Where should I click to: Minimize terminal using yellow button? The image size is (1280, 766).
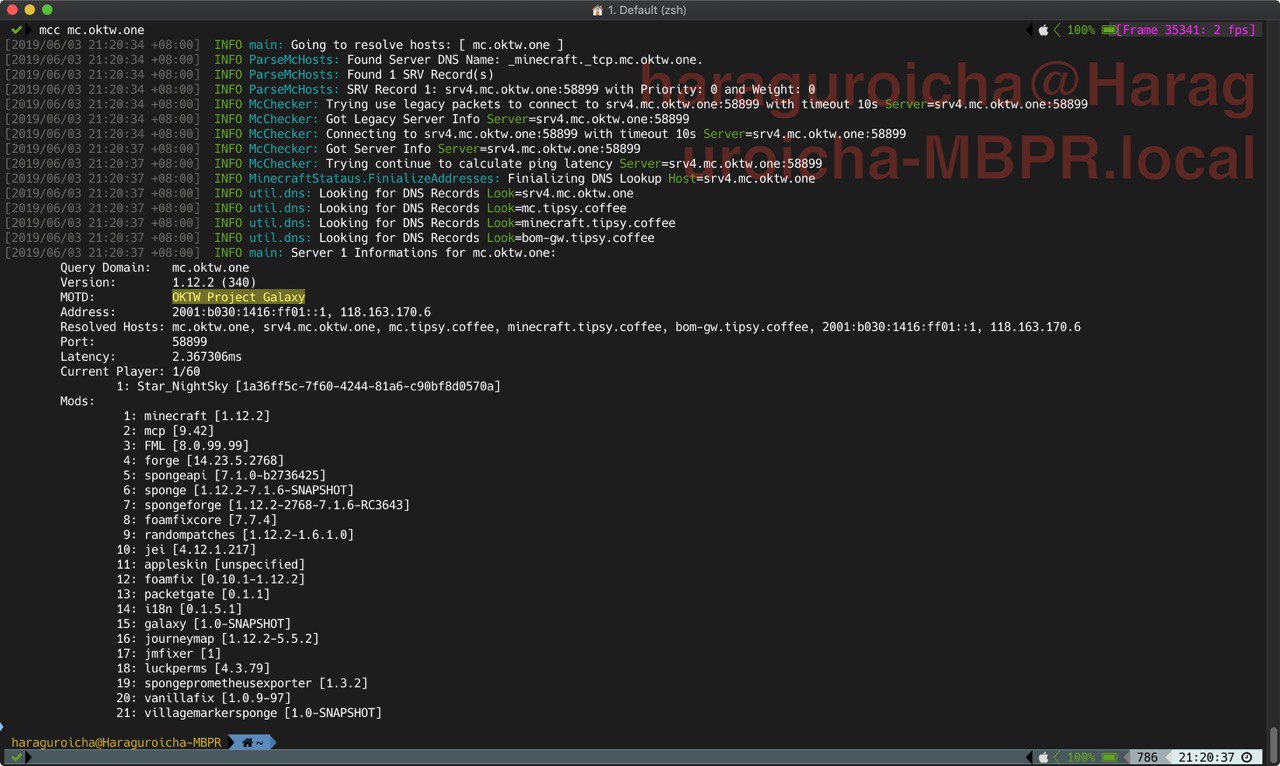pyautogui.click(x=30, y=10)
